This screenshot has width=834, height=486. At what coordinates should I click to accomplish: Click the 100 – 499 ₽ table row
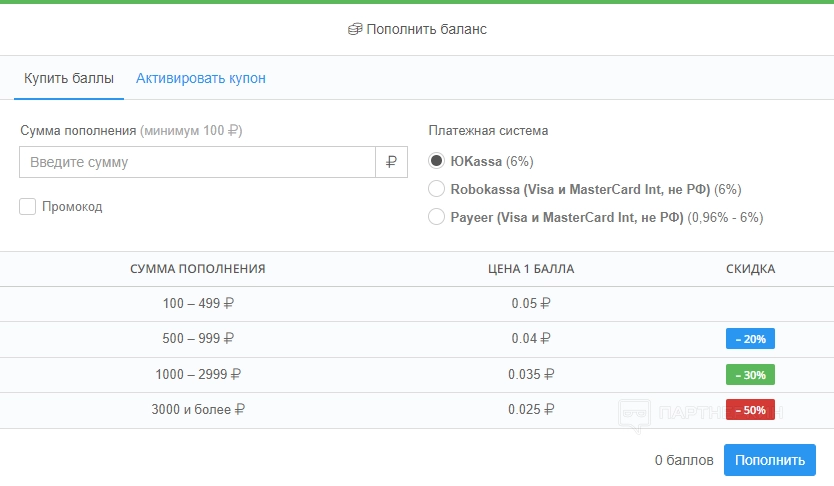tap(198, 304)
